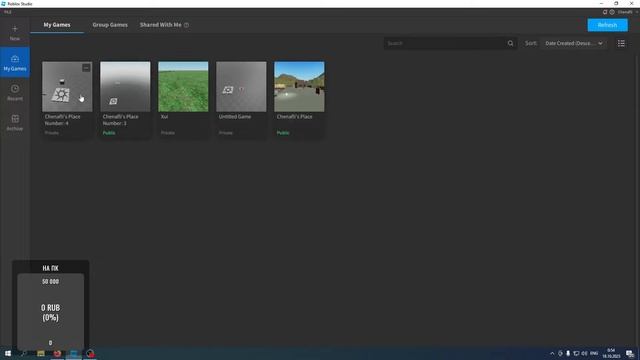Click the search magnifier icon
Screen dimensions: 640x360
click(x=510, y=43)
